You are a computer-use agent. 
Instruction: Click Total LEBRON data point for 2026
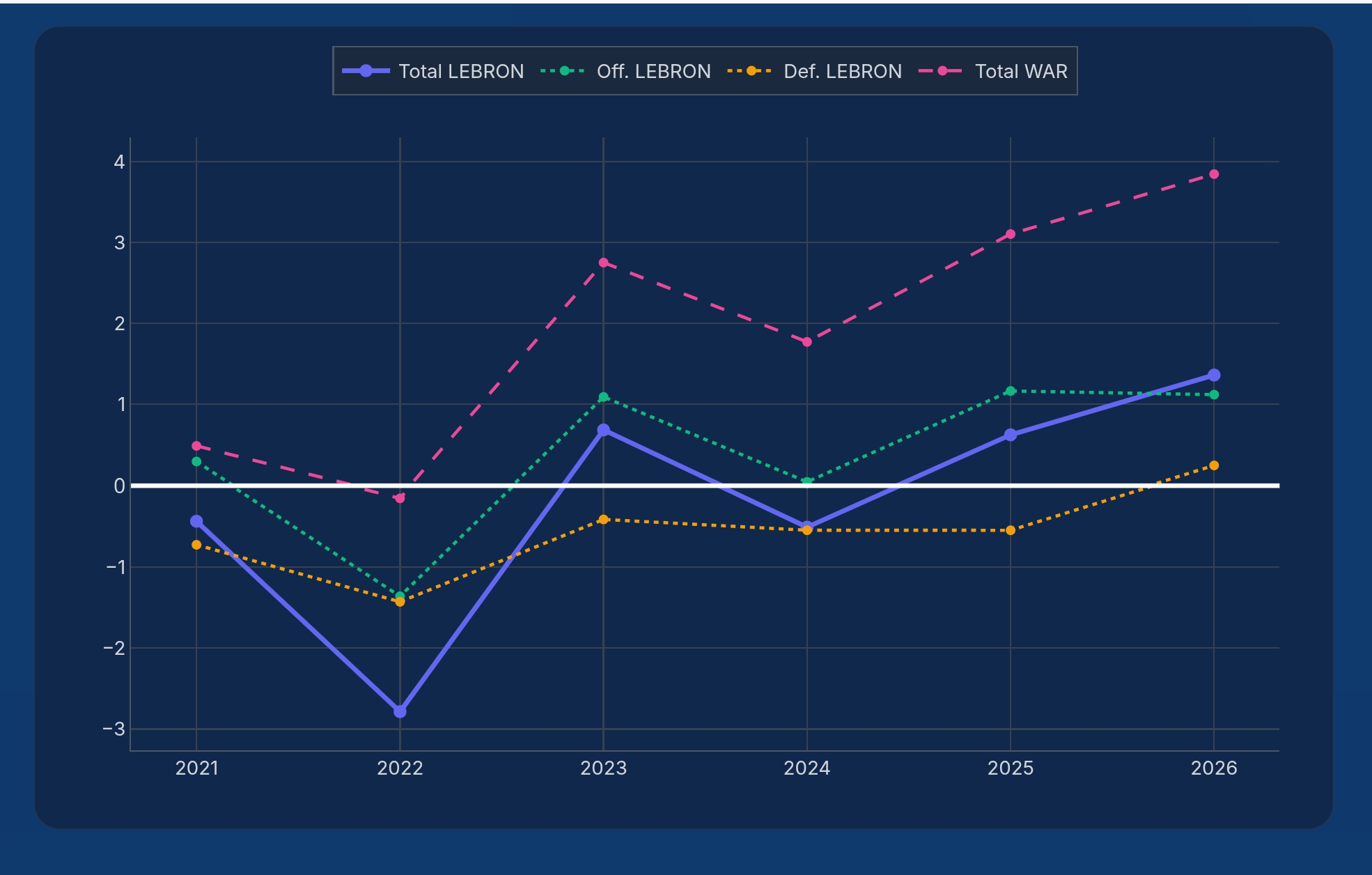coord(1214,375)
